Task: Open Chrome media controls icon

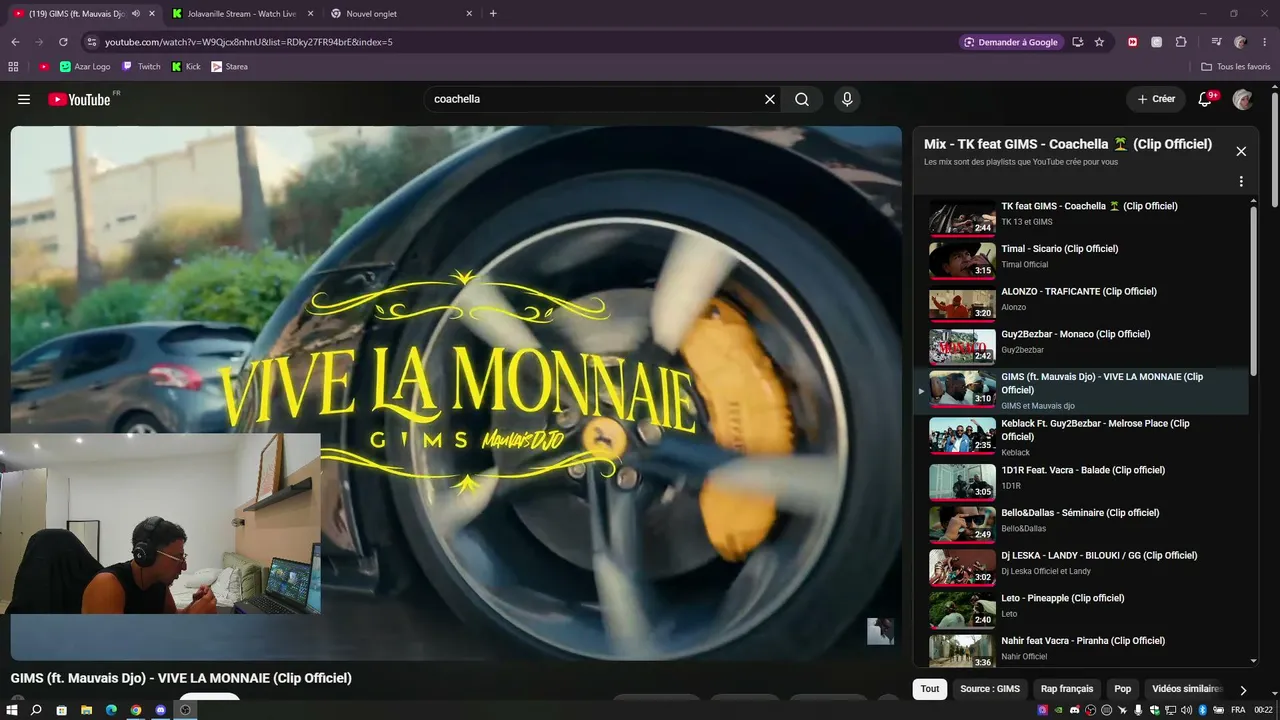Action: [1216, 42]
